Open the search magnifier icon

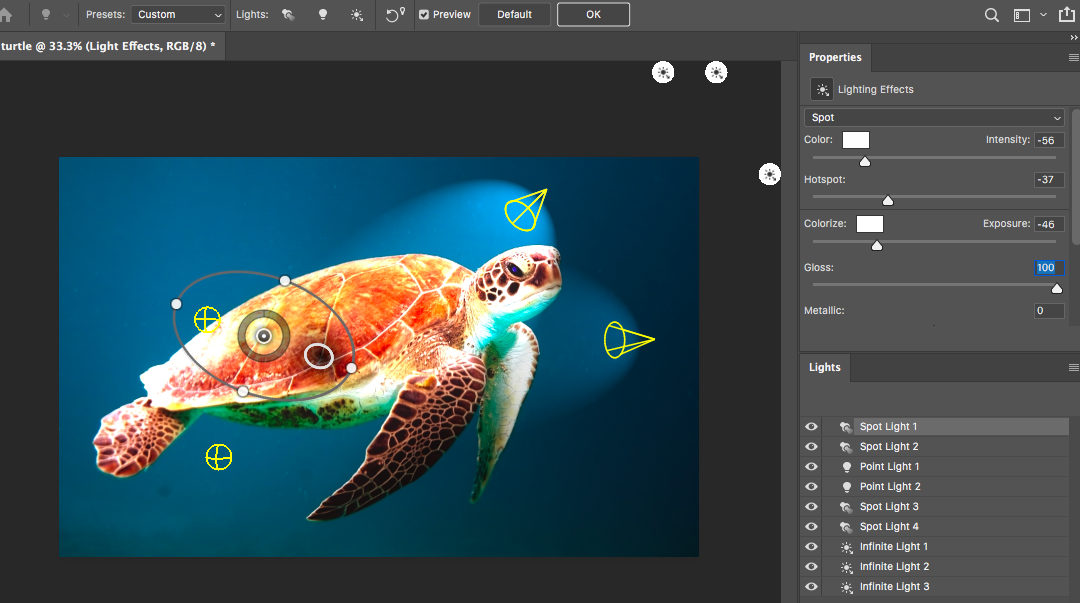pos(991,15)
